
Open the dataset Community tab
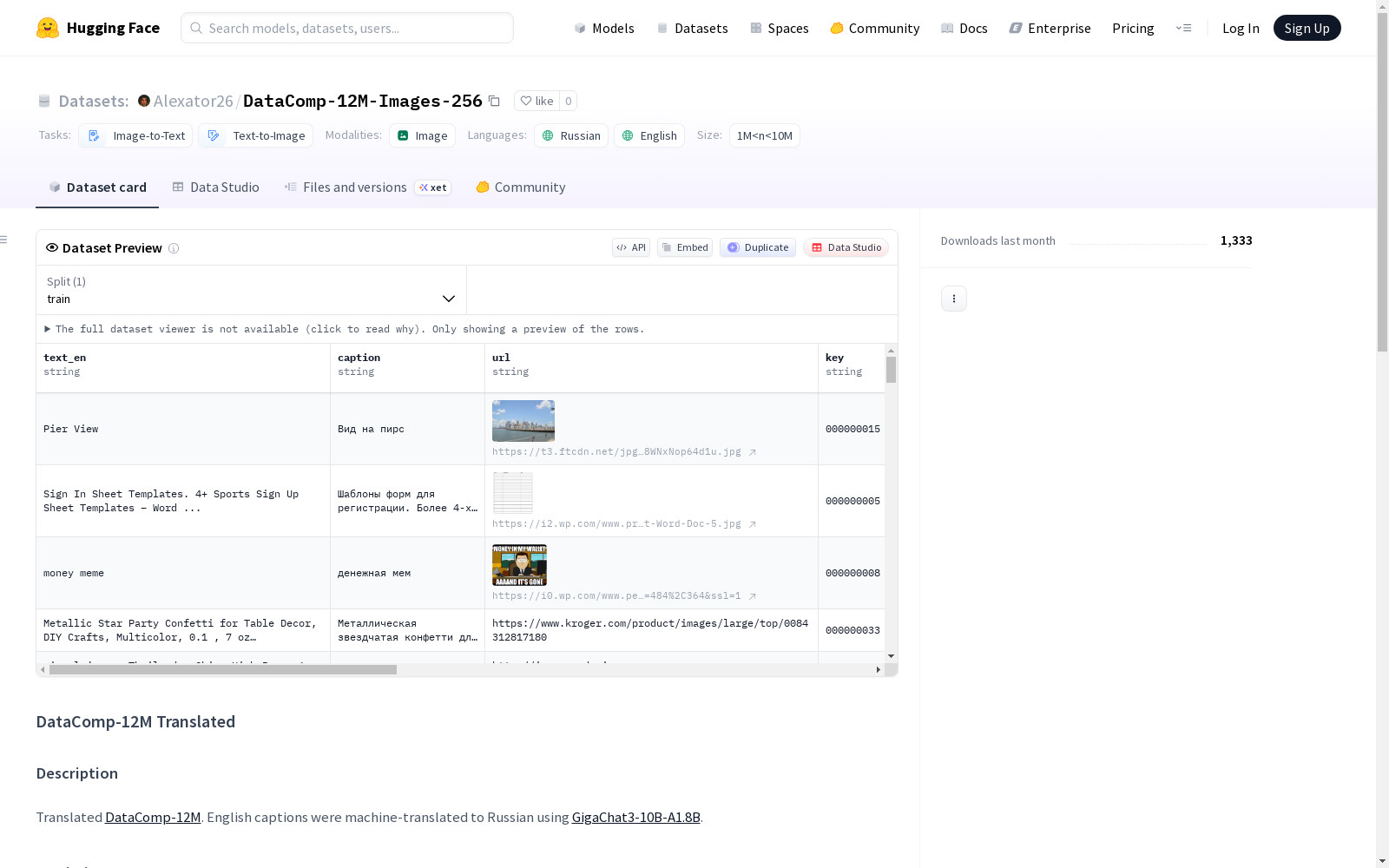[521, 187]
